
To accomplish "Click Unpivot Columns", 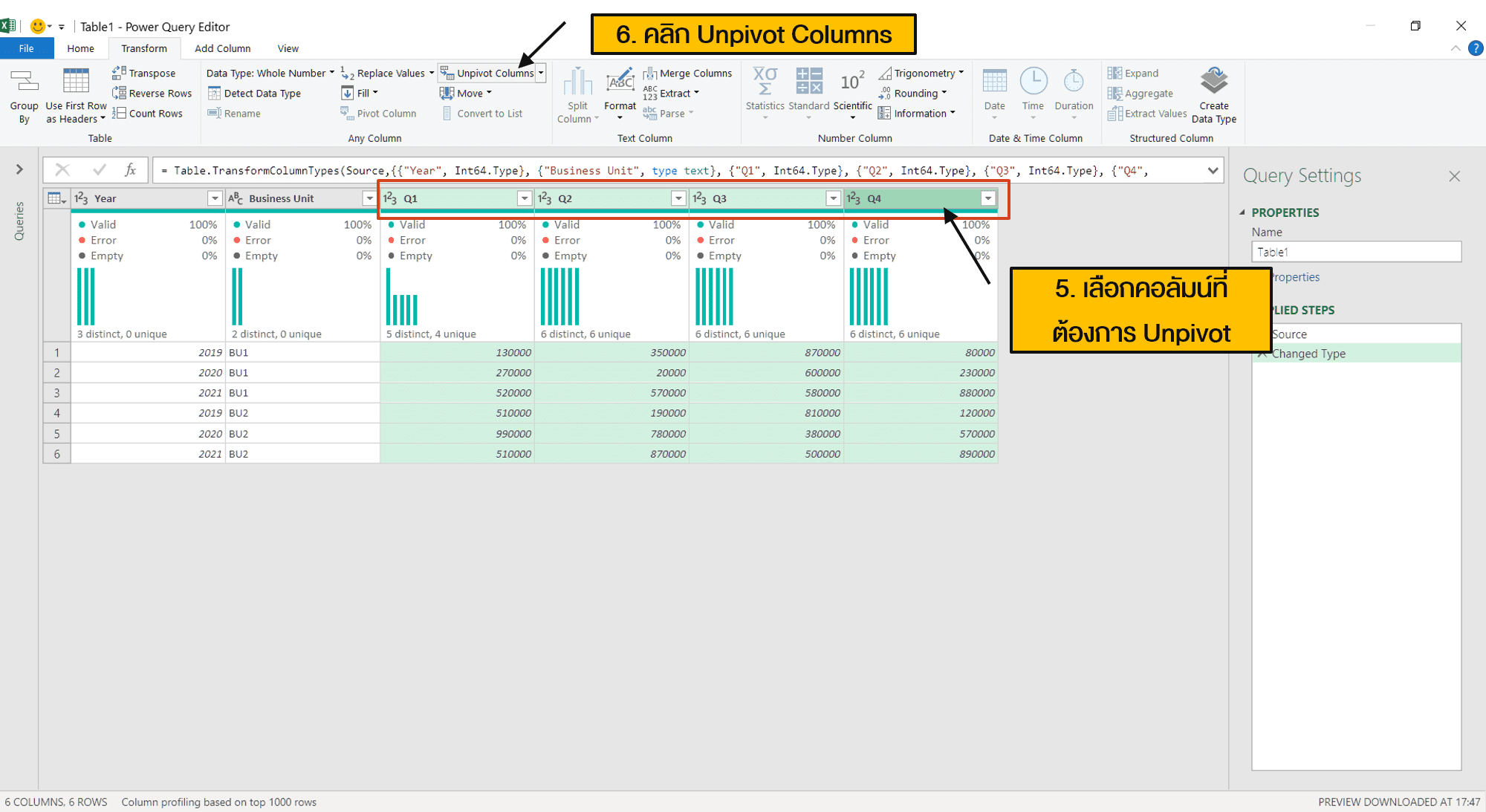I will coord(490,72).
